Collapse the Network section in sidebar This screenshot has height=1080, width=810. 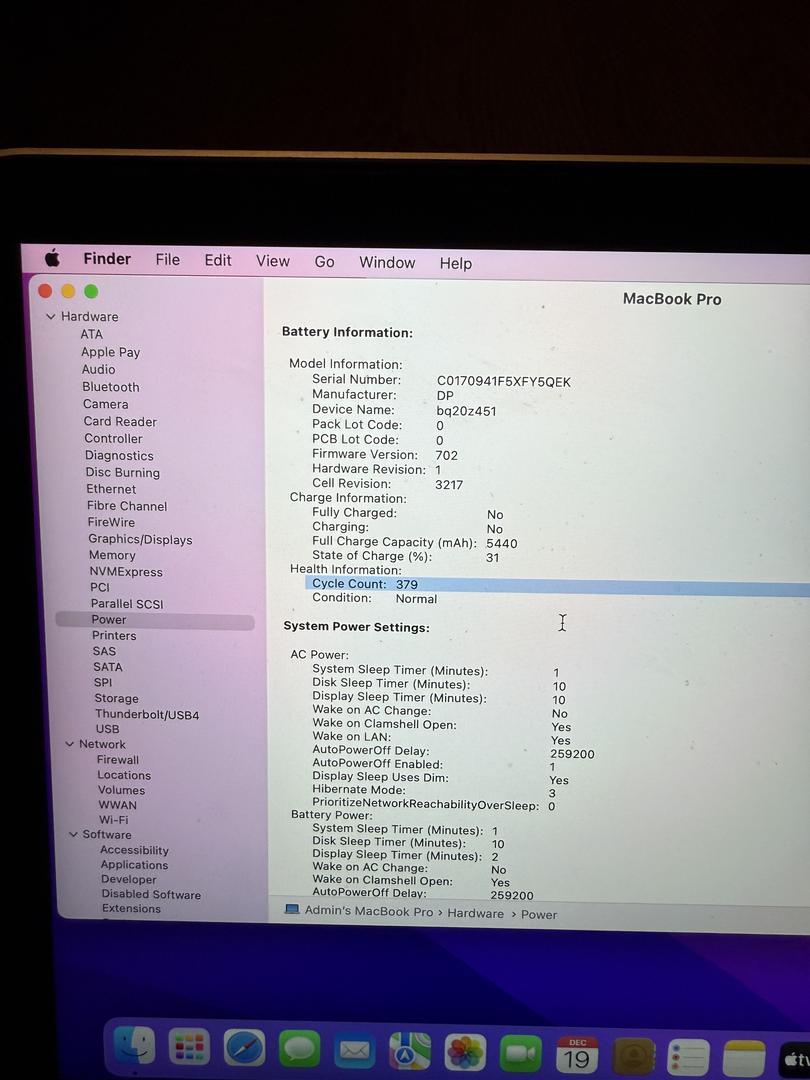click(70, 744)
